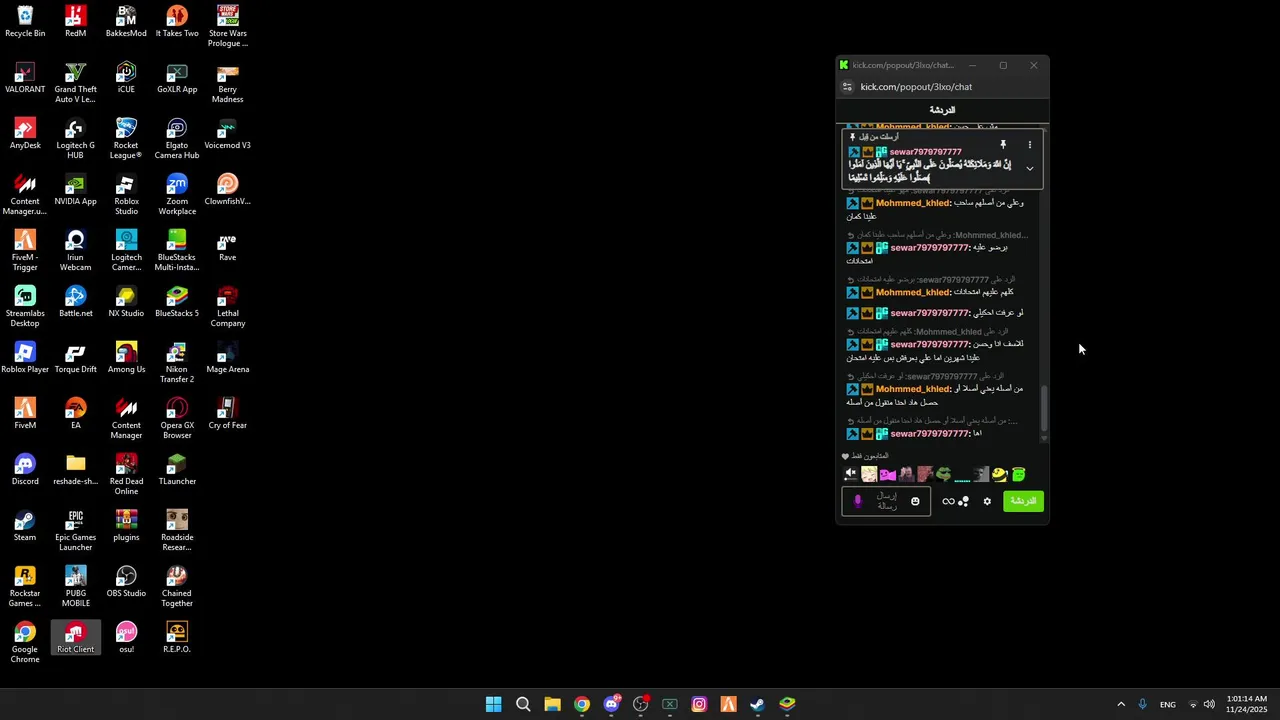
Task: Click the green chat send button
Action: [x=1023, y=501]
